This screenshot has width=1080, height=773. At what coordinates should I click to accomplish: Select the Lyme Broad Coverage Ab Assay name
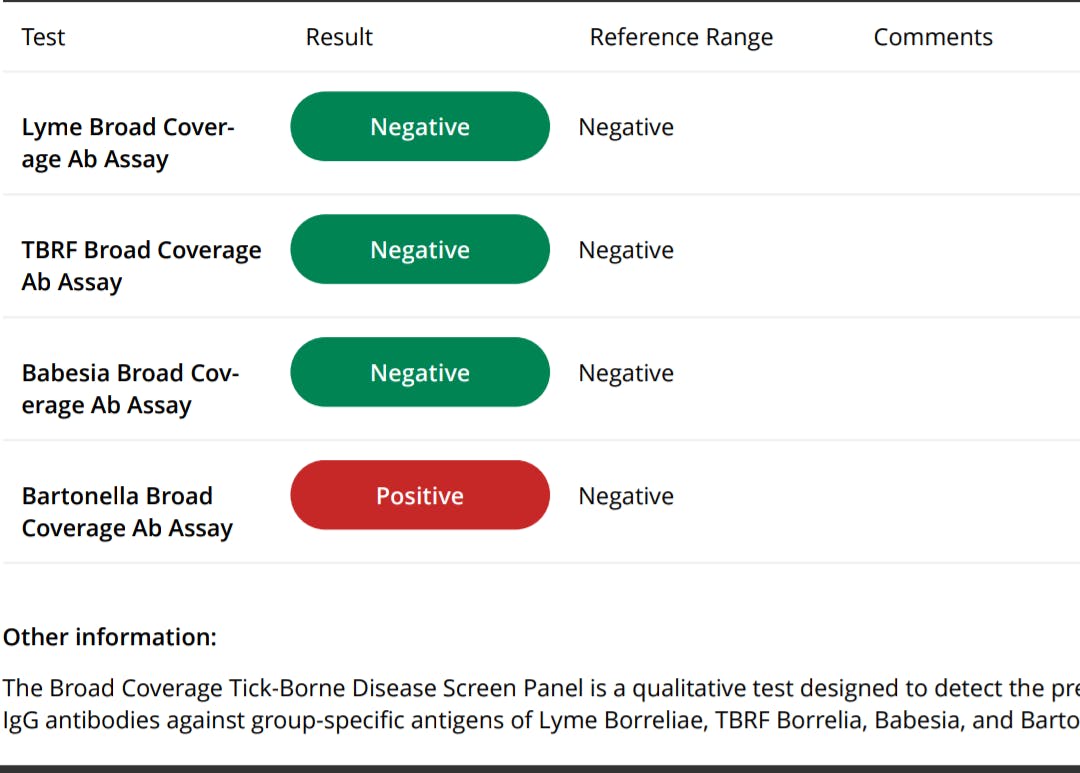127,143
